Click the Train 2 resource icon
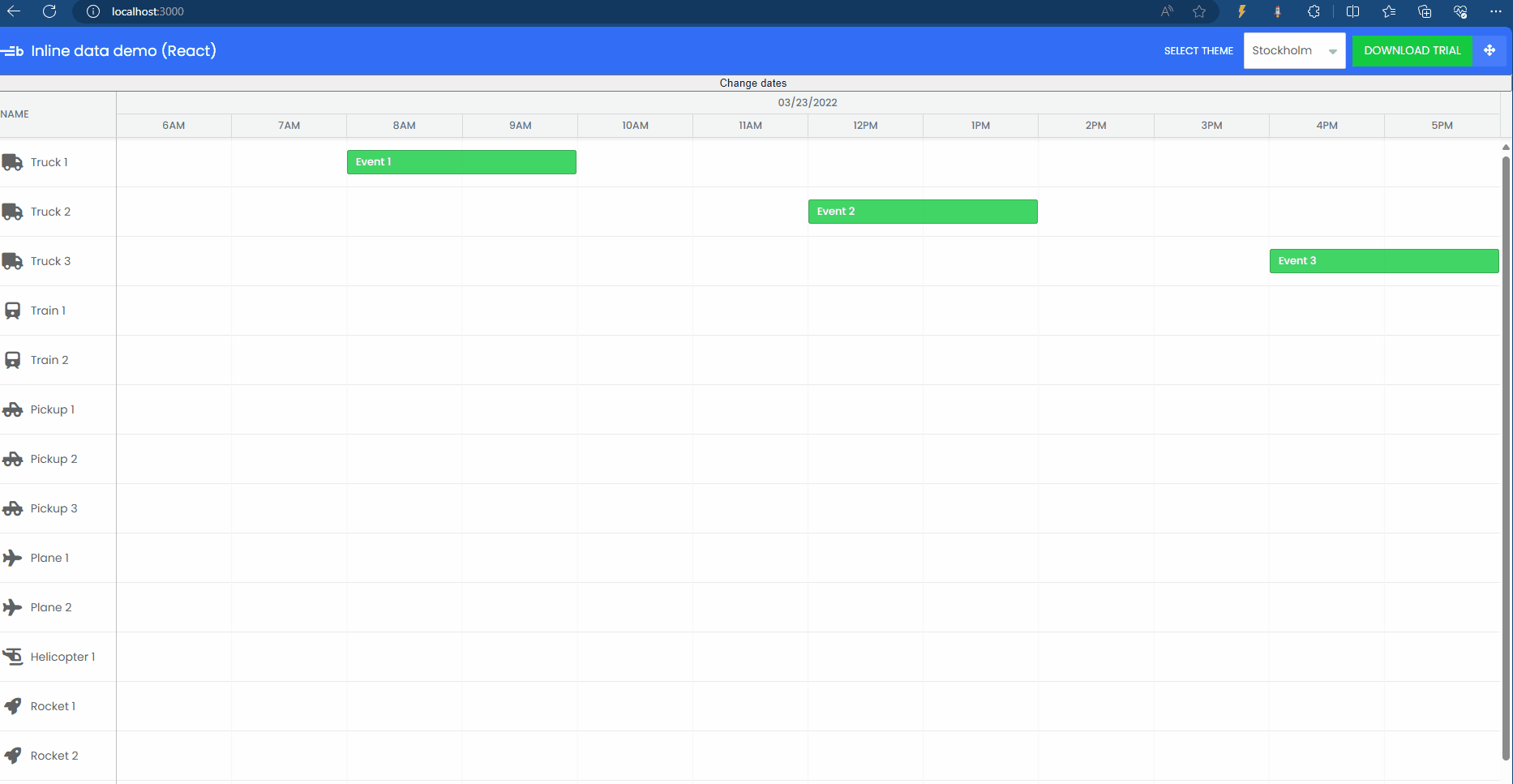 pyautogui.click(x=11, y=359)
